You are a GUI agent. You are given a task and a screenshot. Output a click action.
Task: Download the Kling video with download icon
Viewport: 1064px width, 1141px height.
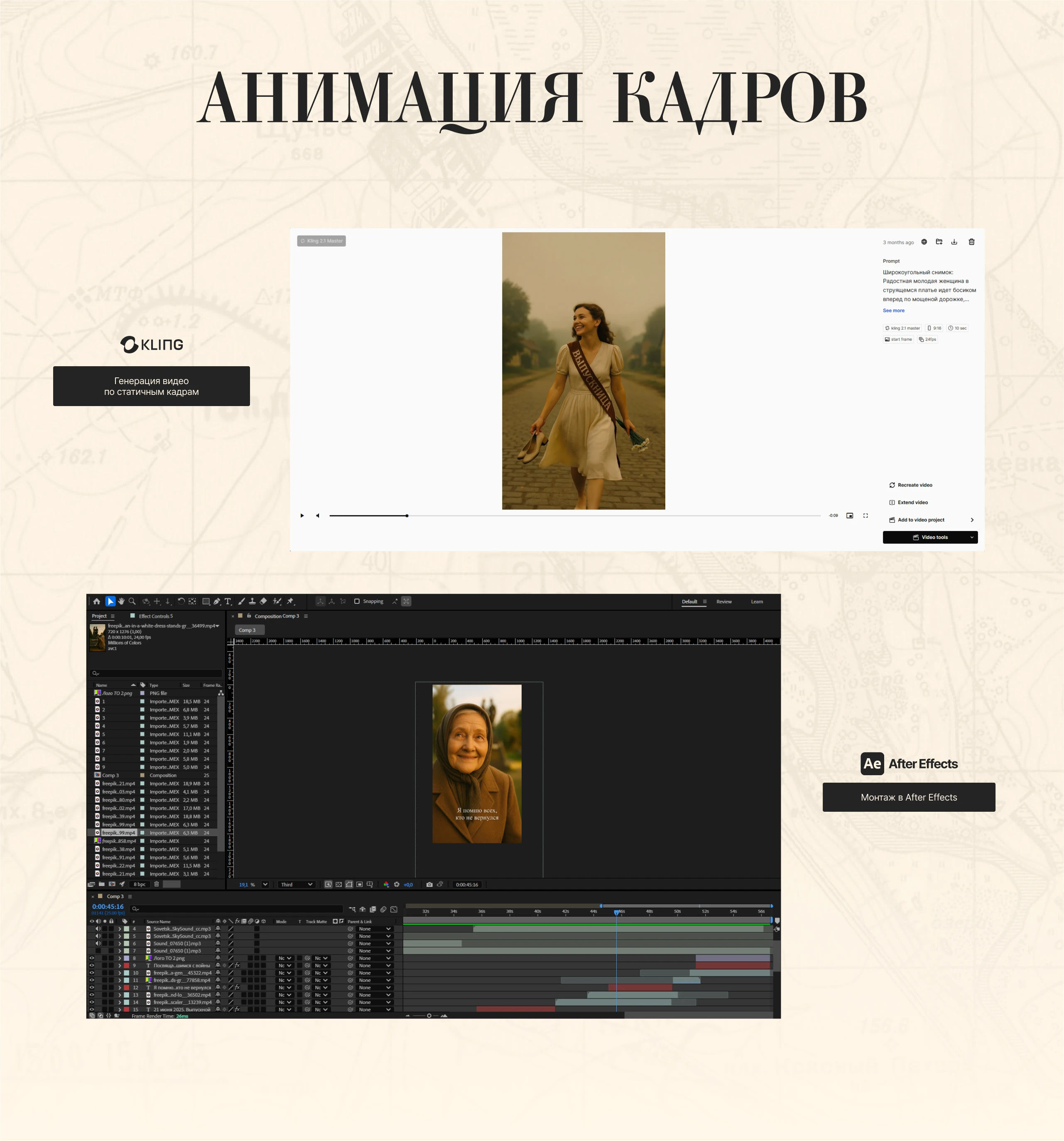(x=954, y=242)
